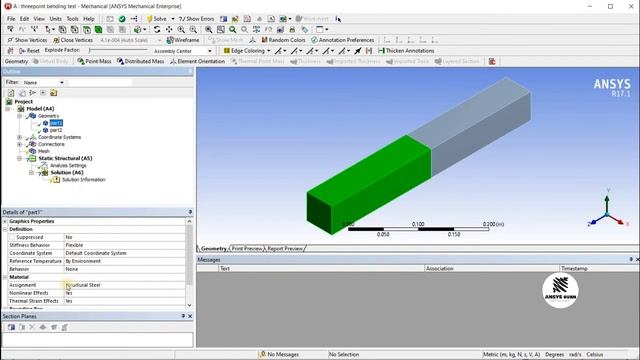Click Thicken Annotations button label
640x360 pixels.
(x=410, y=51)
